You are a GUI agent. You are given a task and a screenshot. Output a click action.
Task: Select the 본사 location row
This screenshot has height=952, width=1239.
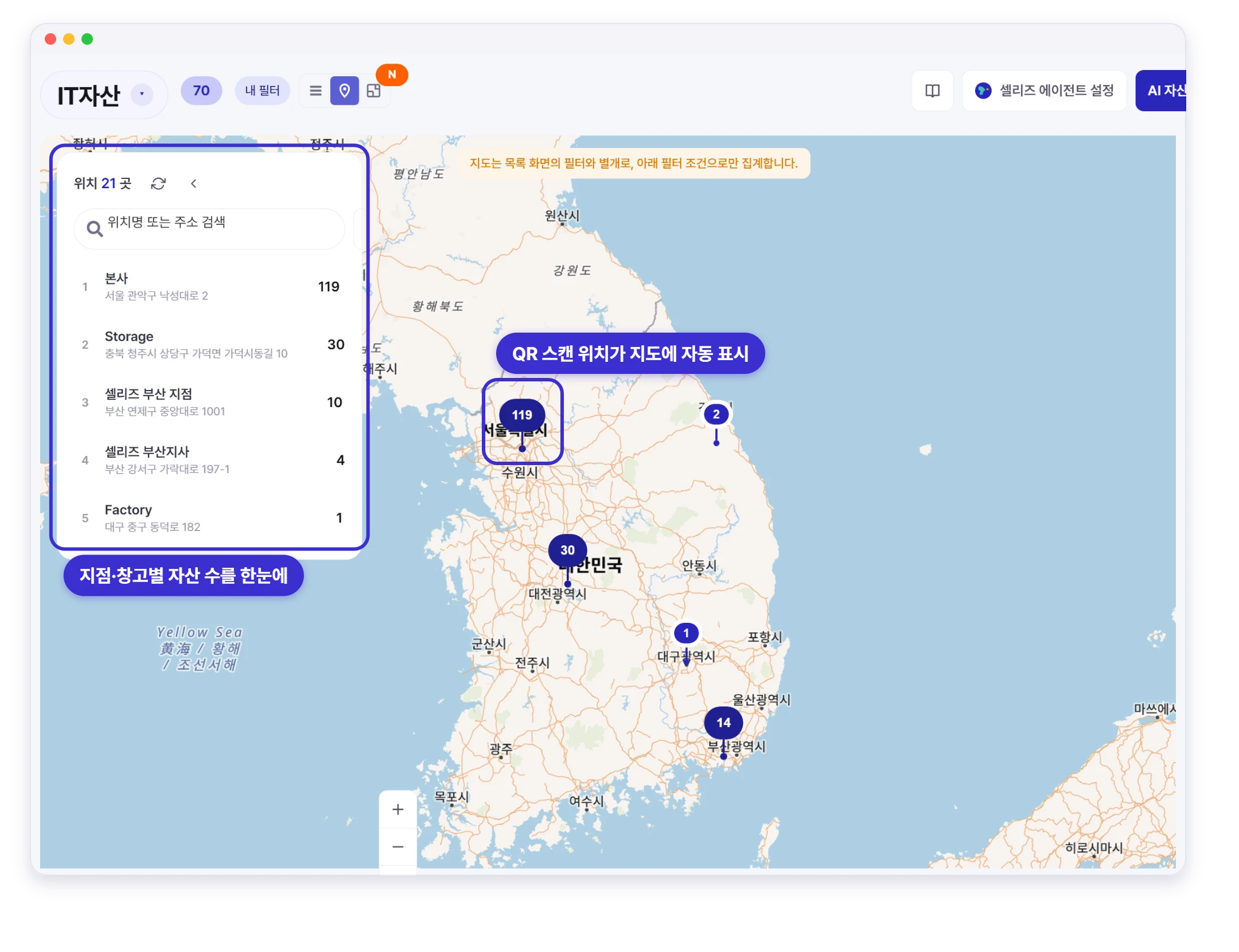[209, 287]
